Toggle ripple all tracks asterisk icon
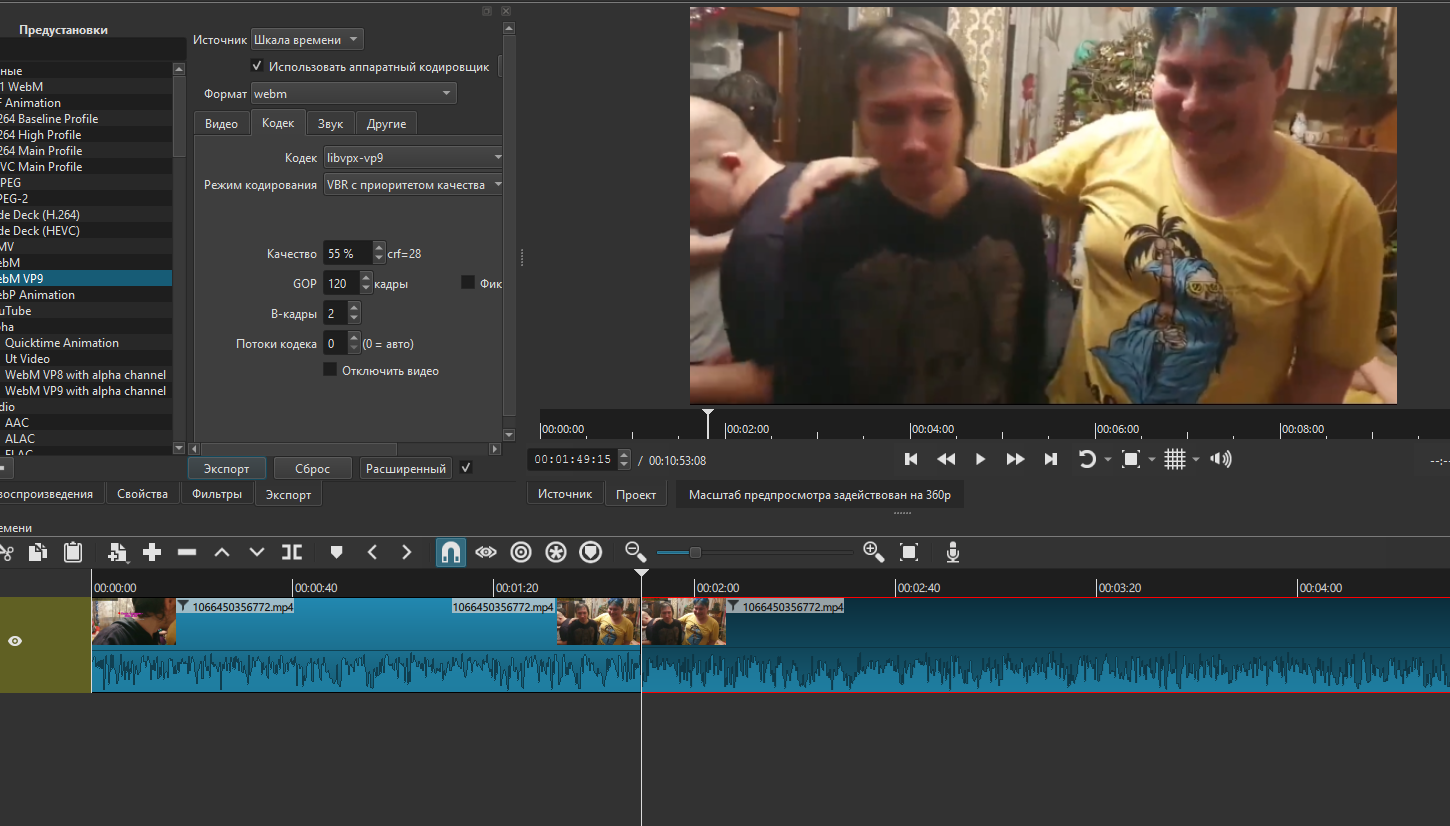 click(x=556, y=552)
